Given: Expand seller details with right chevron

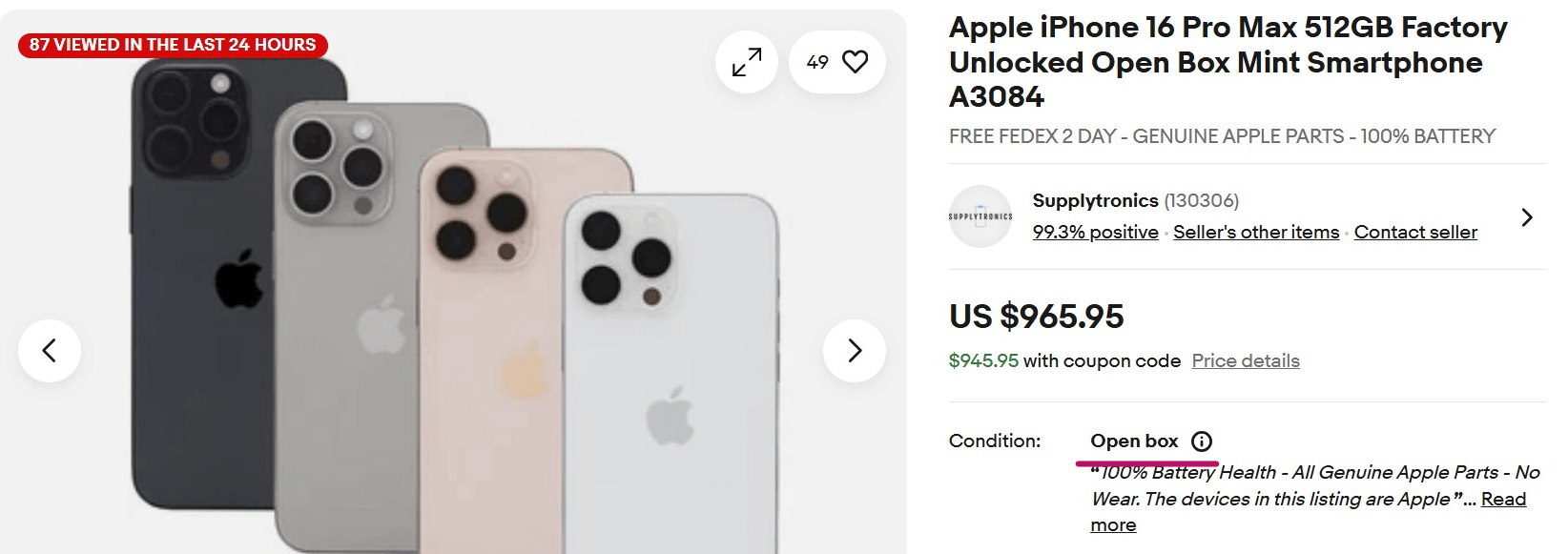Looking at the screenshot, I should point(1527,217).
